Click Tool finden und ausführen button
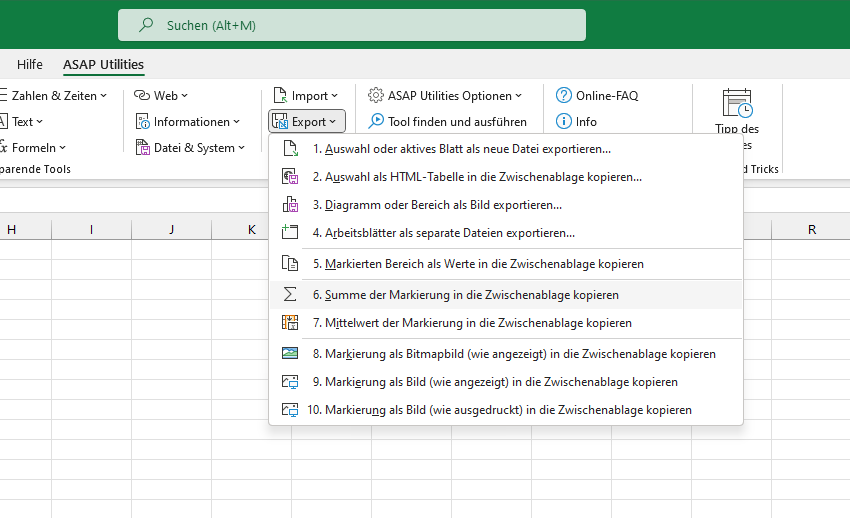 pos(447,121)
